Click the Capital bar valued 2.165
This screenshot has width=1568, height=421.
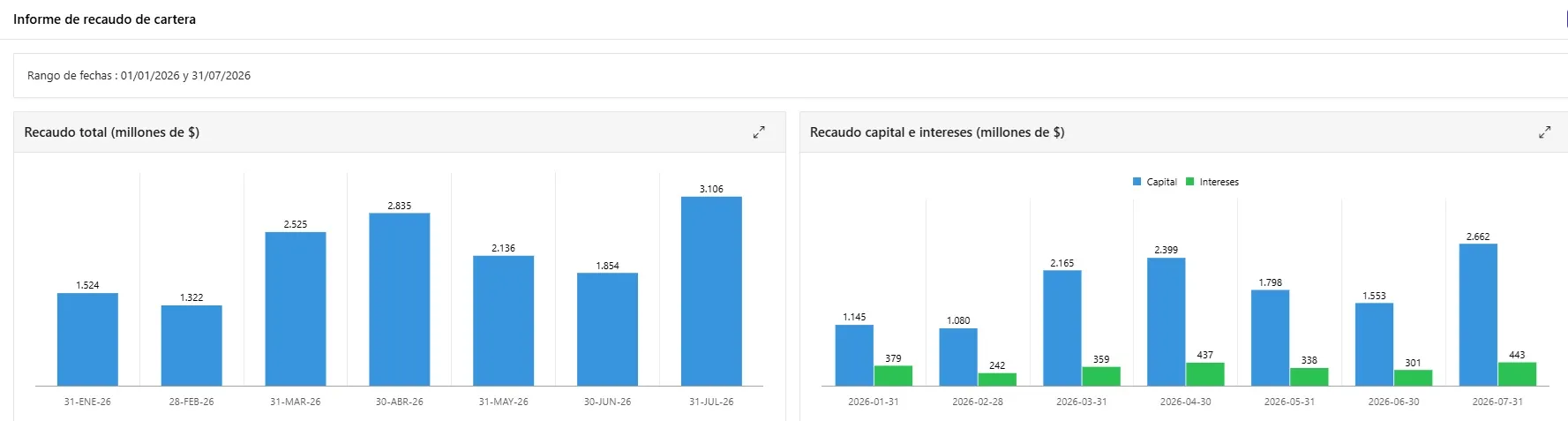[1062, 328]
